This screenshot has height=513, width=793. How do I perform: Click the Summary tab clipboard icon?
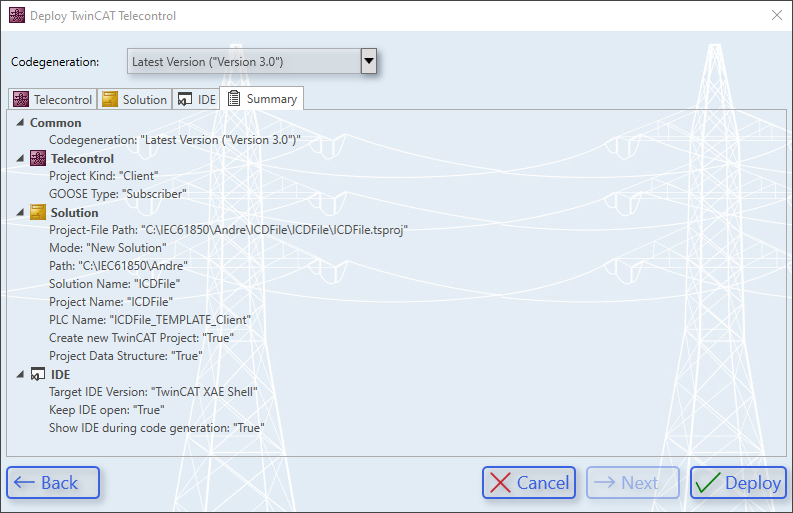click(x=234, y=98)
